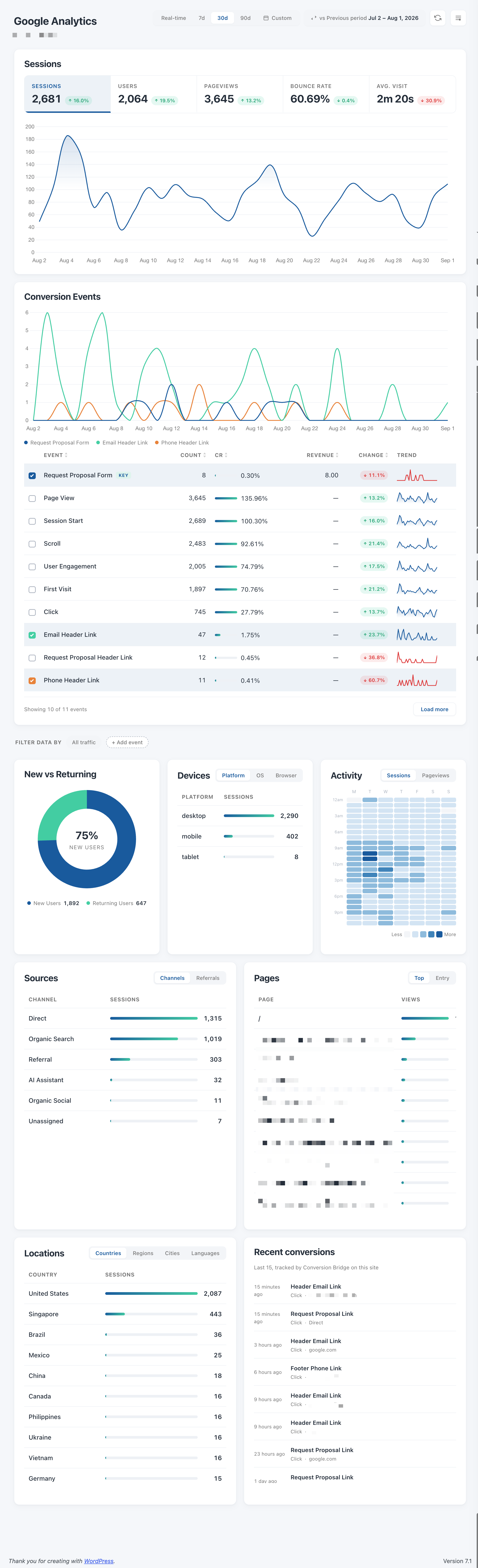Sort by the CHANGE column arrows
Screen dimensions: 478x1568
[x=387, y=455]
